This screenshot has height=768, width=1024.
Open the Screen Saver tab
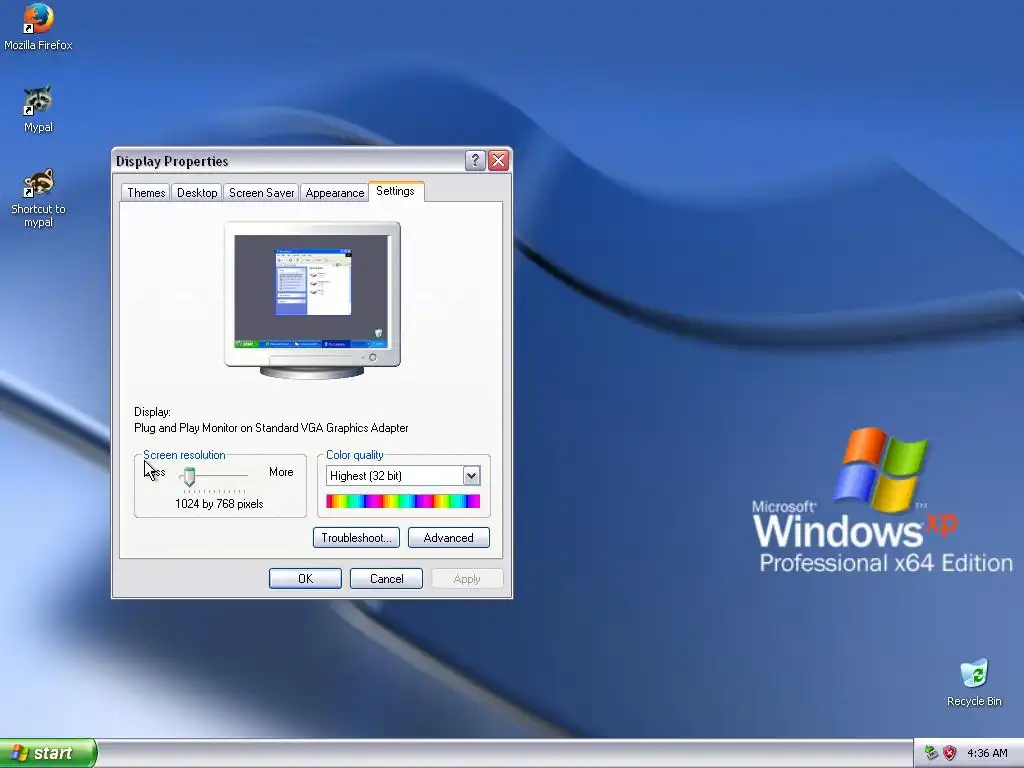(261, 193)
